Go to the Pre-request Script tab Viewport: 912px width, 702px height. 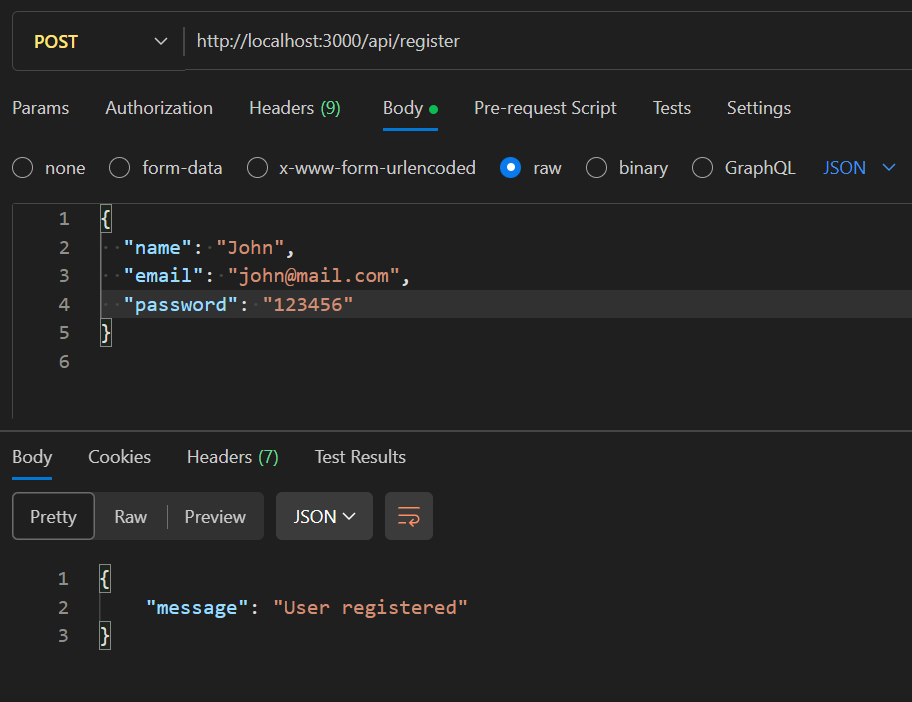(x=545, y=108)
